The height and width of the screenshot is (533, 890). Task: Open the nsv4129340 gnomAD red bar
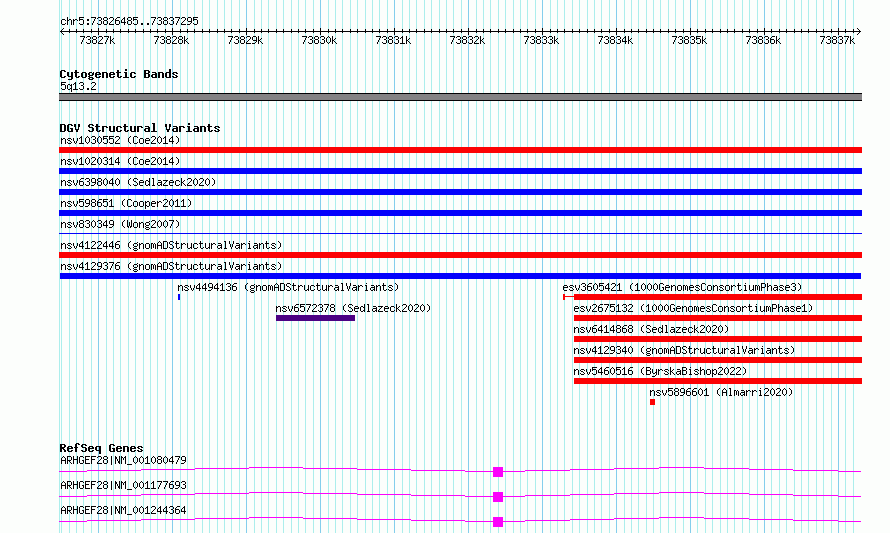point(717,360)
